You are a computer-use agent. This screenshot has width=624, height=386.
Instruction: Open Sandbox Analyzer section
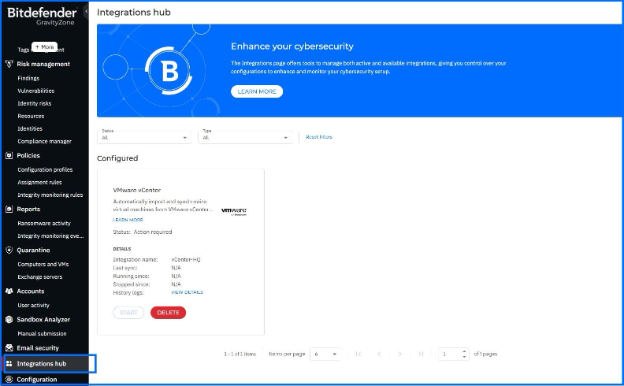(43, 320)
